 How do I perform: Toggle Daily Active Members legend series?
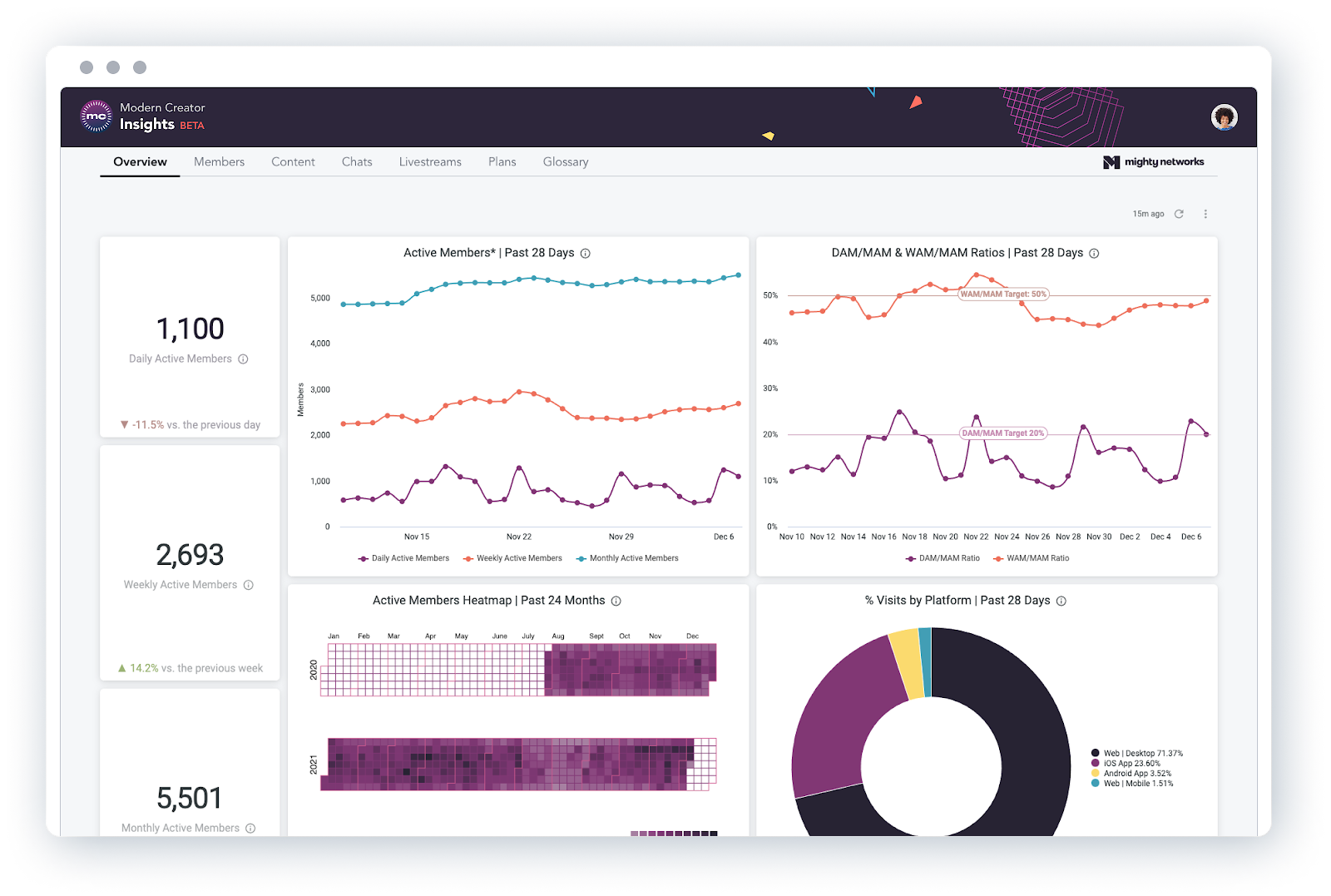403,558
